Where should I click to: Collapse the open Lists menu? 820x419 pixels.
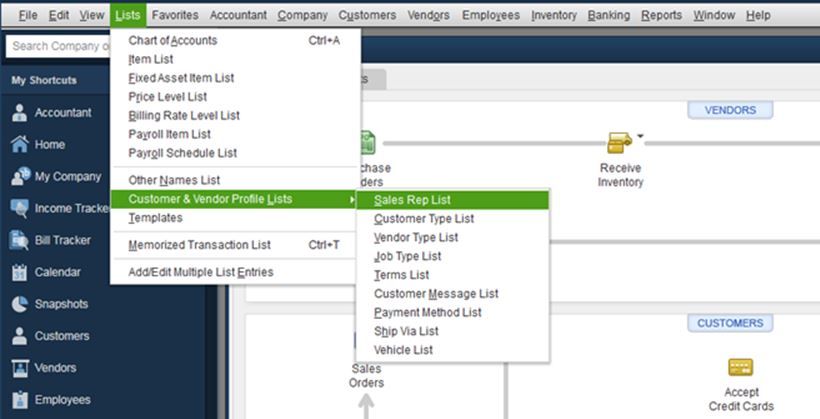click(x=128, y=15)
